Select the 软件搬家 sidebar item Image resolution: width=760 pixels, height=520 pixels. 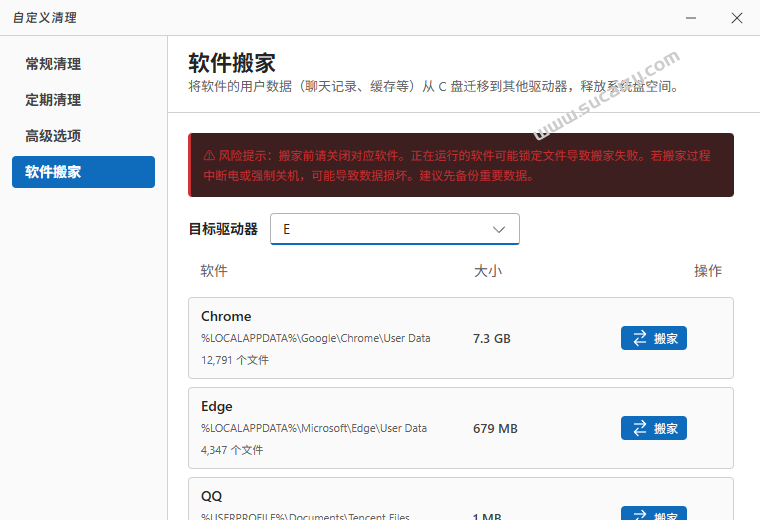click(83, 172)
